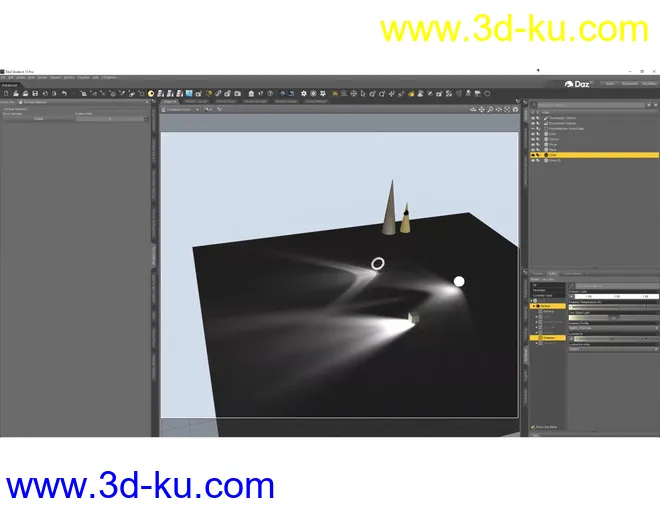Open the viewport camera selection dropdown

pyautogui.click(x=180, y=109)
